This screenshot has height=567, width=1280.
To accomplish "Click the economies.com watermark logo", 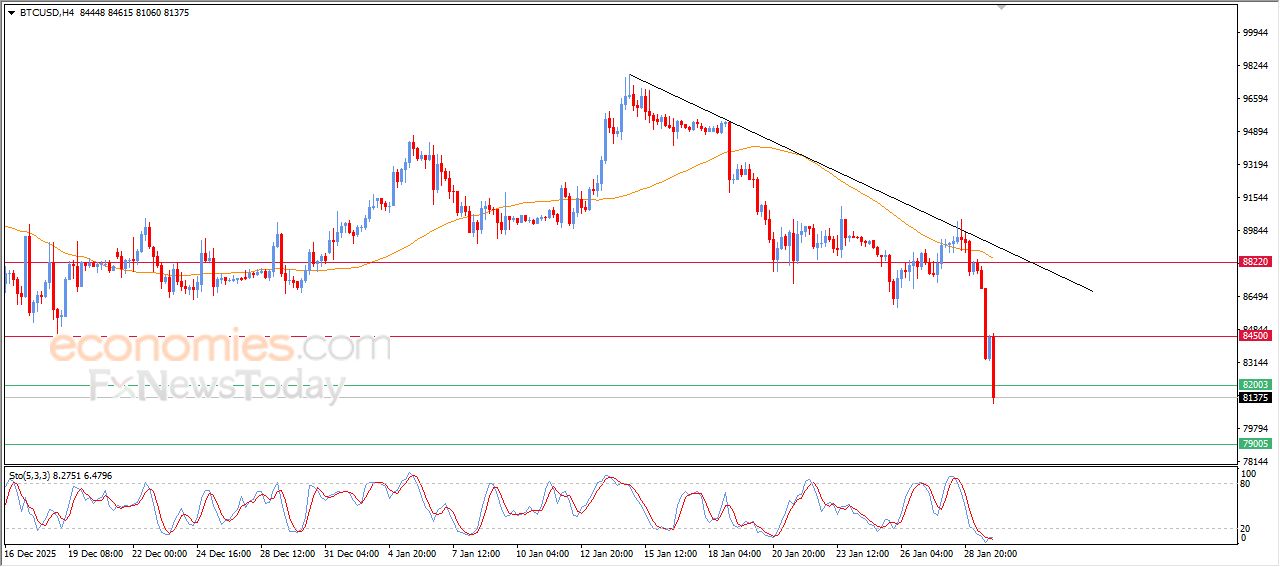I will tap(220, 348).
